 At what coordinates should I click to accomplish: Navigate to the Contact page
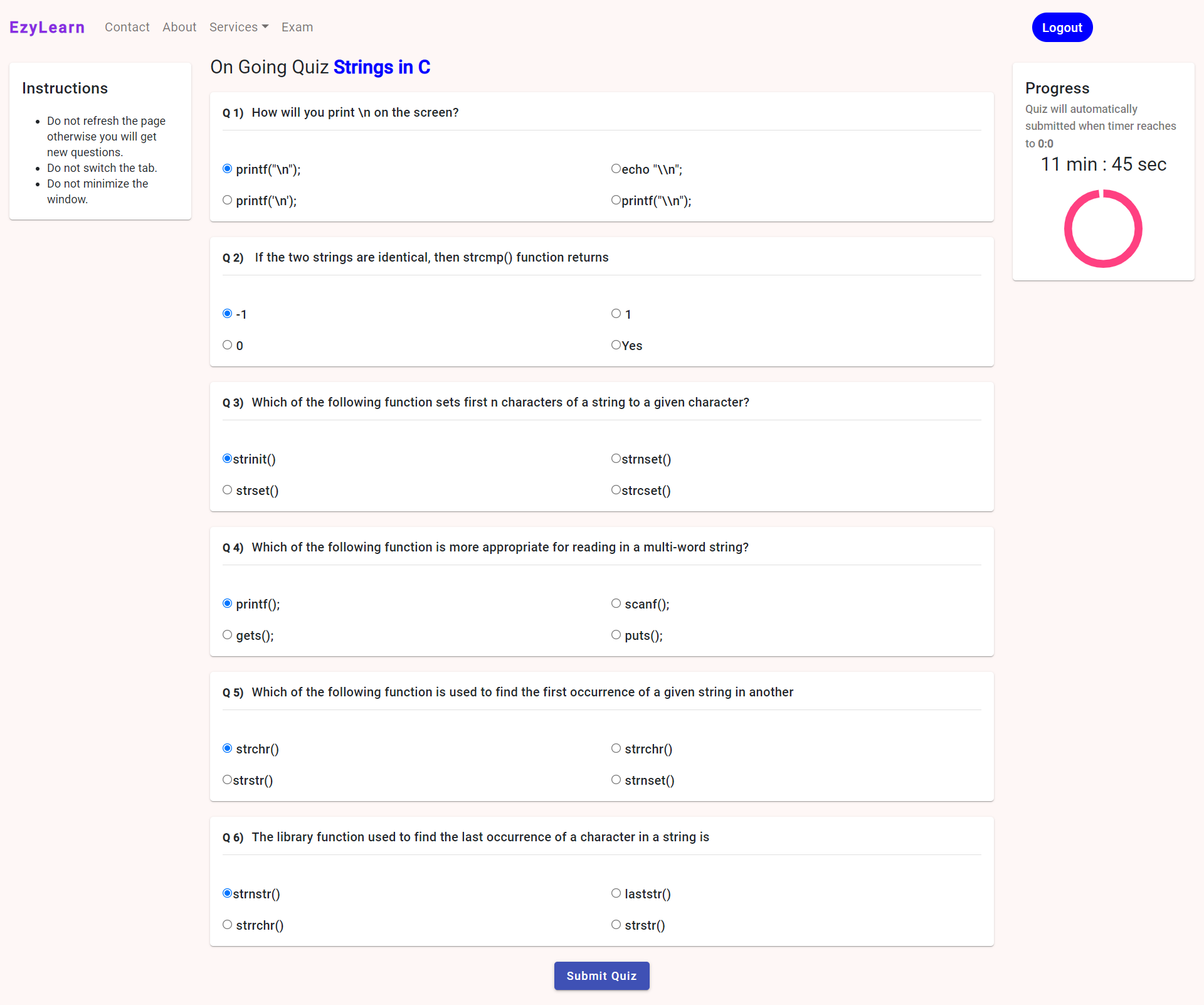tap(127, 27)
